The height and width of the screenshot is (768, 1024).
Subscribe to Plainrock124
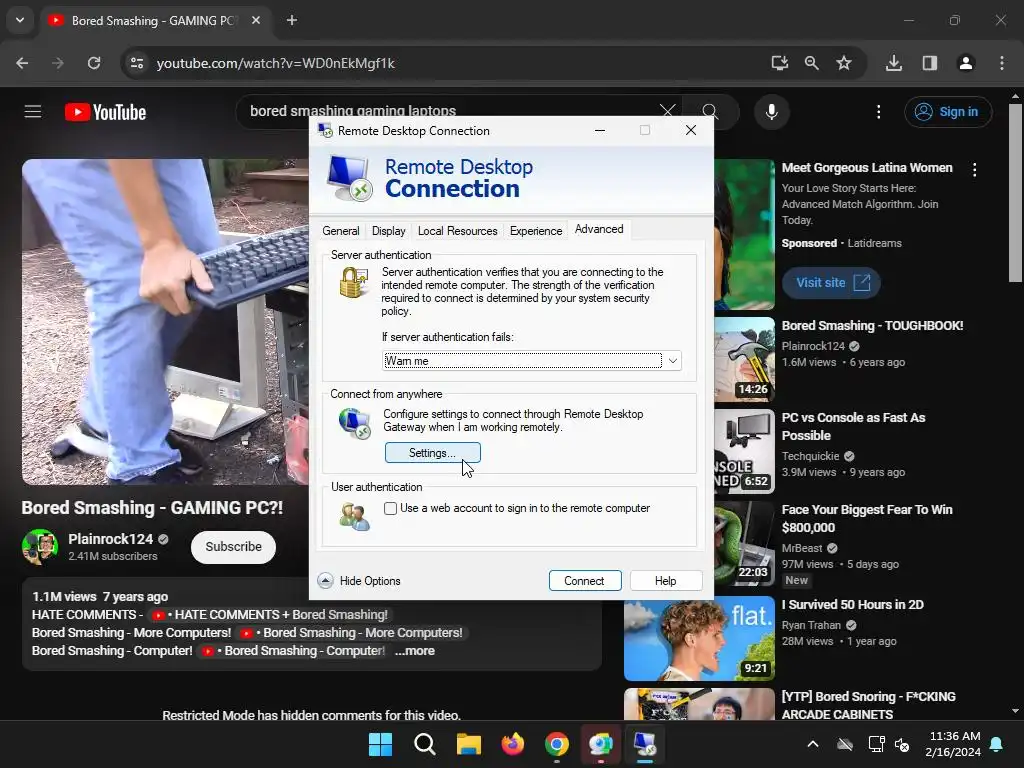click(x=233, y=547)
